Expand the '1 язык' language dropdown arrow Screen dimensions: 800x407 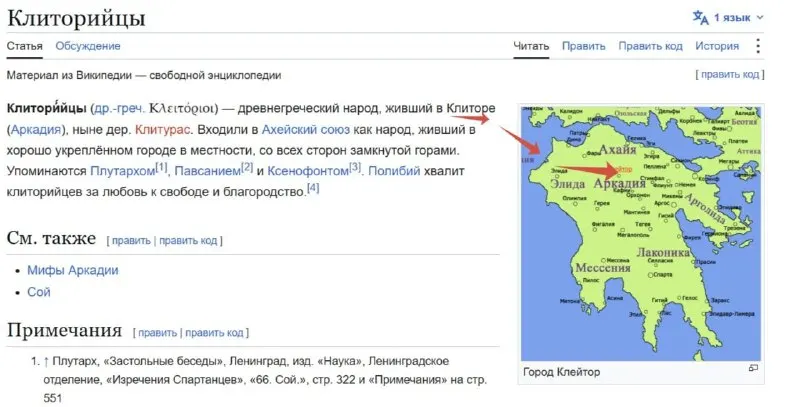tap(760, 18)
